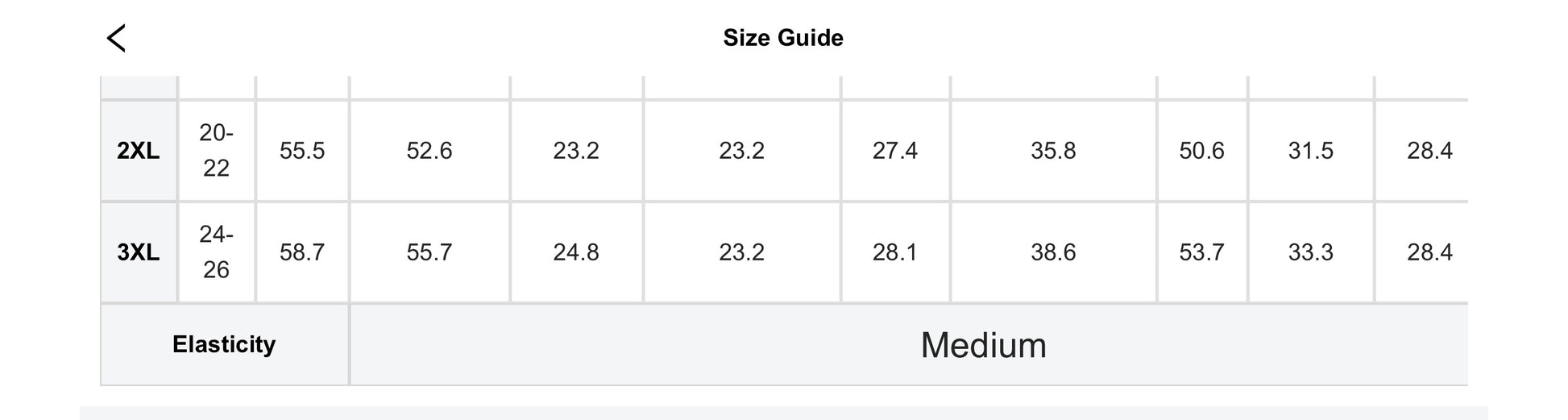This screenshot has height=420, width=1568.
Task: Click the Elasticity row label
Action: [224, 345]
